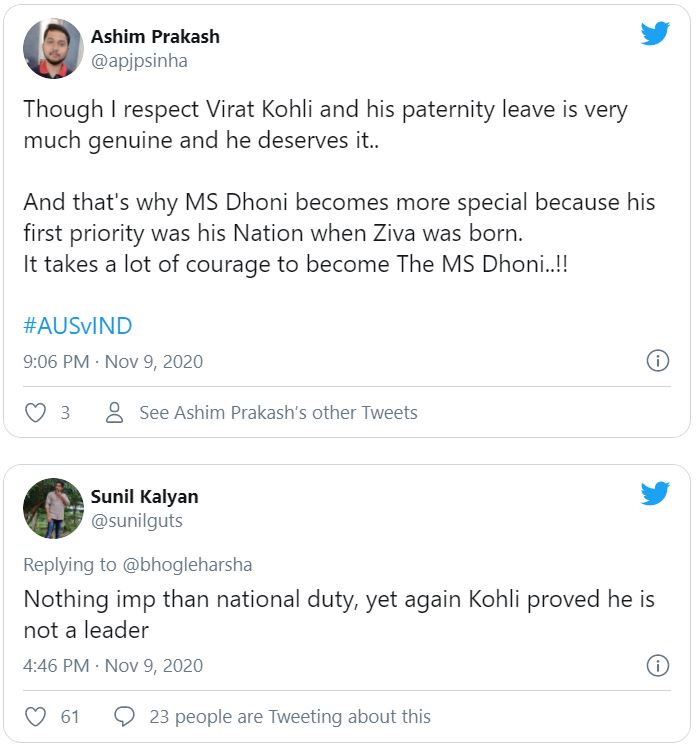Open the #AUSvIND hashtag
Screen dimensions: 698x750
(77, 326)
